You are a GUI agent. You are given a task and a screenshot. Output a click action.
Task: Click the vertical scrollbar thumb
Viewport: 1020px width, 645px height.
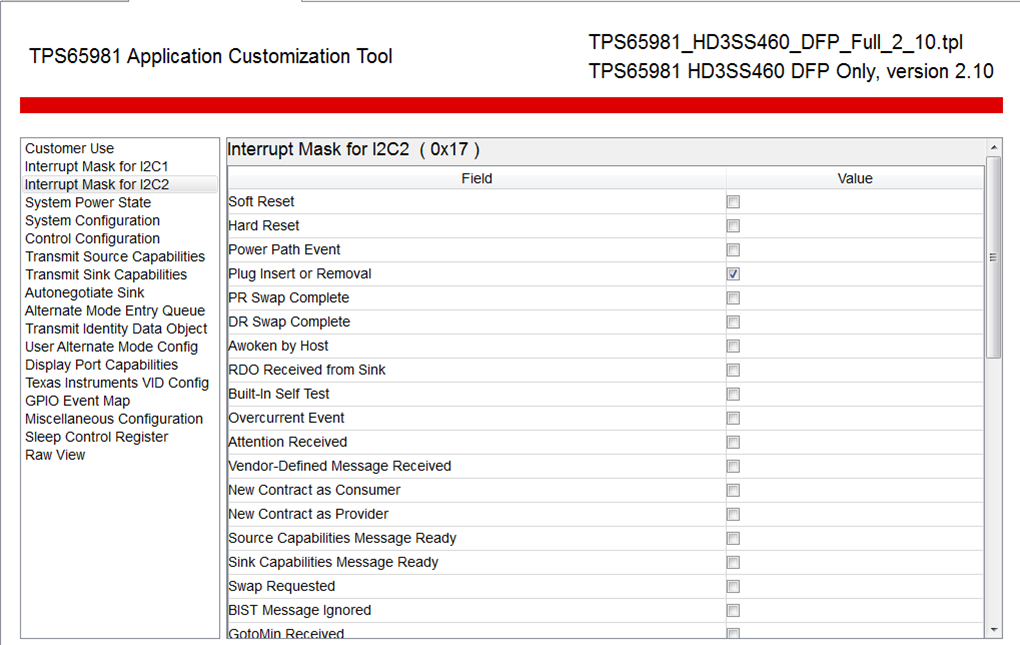tap(993, 257)
